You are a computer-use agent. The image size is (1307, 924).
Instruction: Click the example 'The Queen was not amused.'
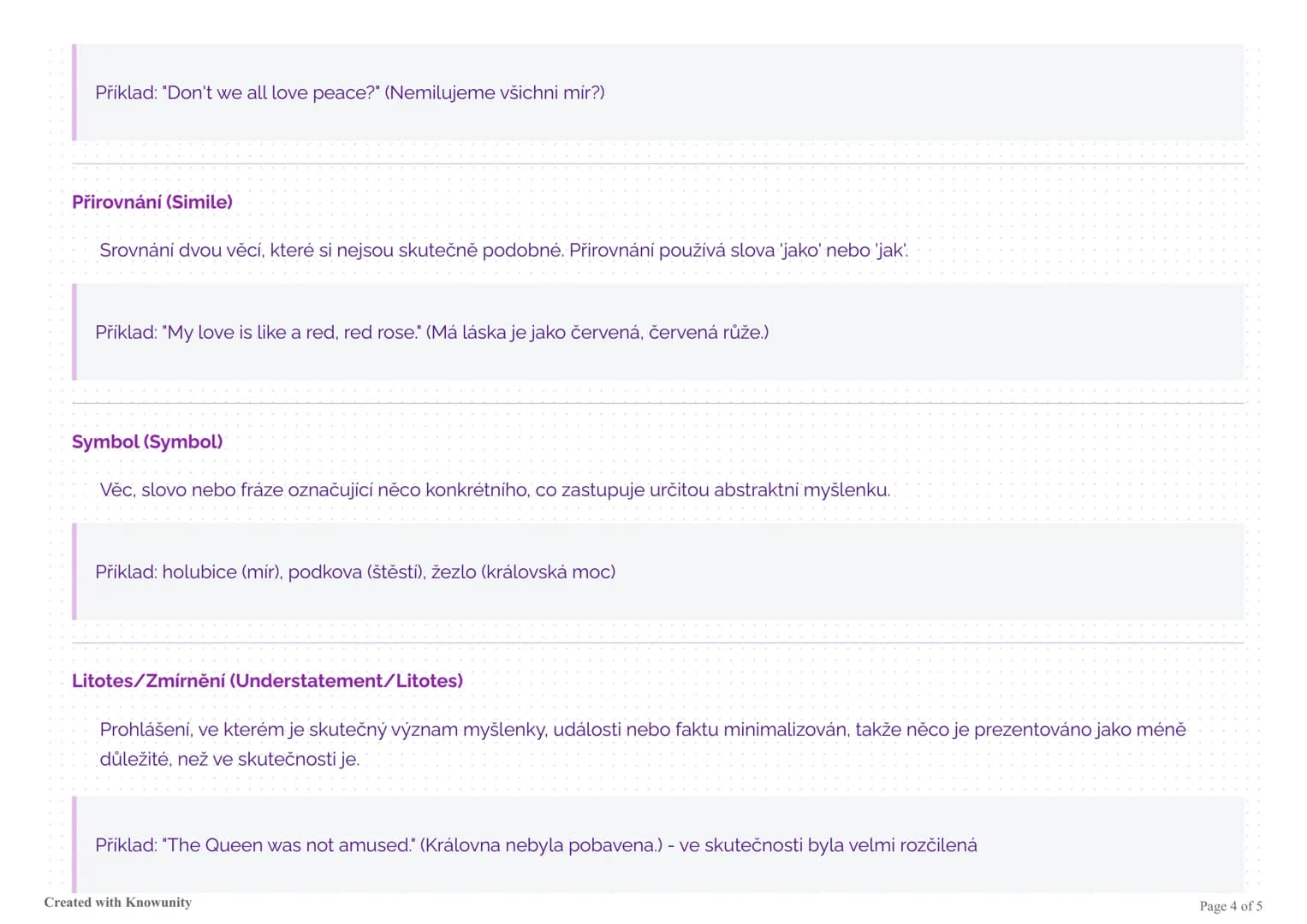pos(536,845)
